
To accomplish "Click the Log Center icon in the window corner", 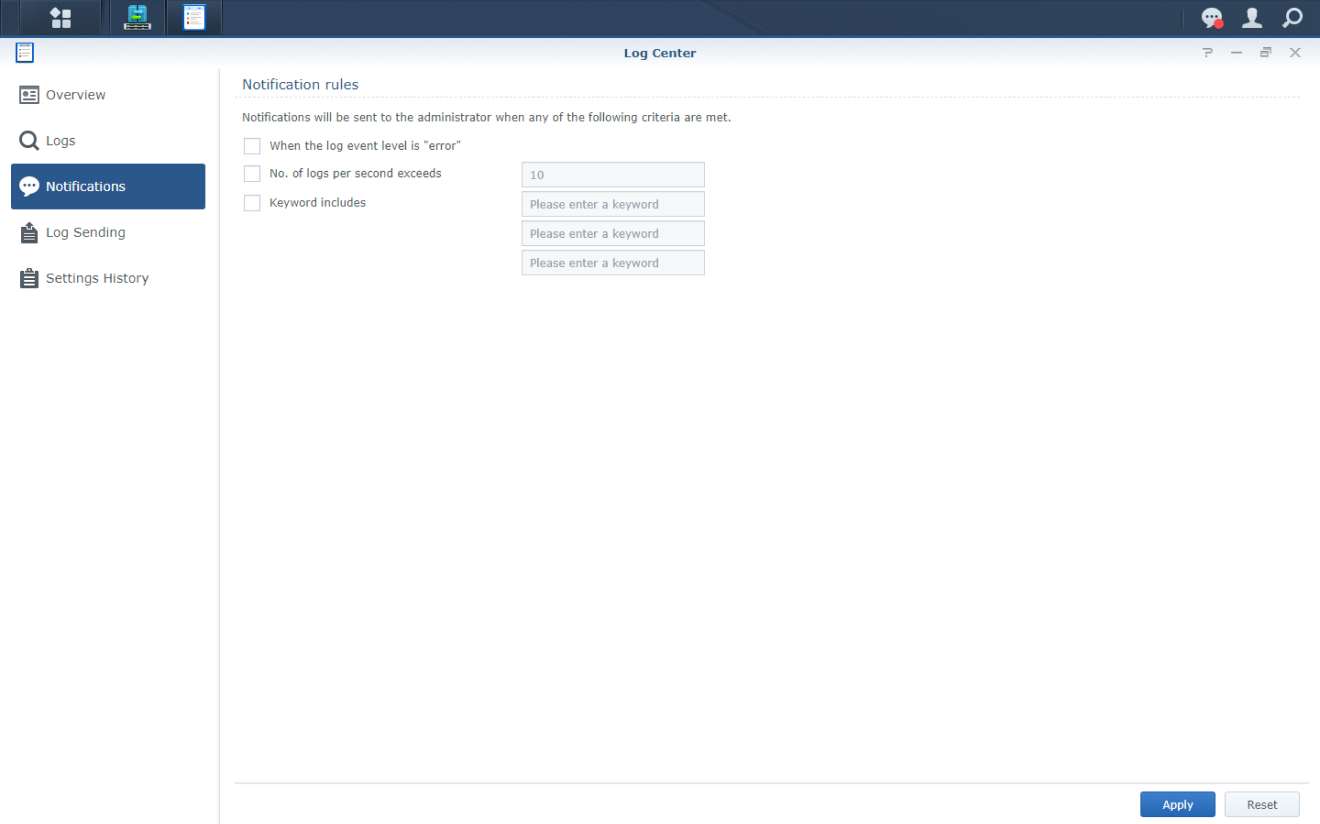I will pos(24,51).
